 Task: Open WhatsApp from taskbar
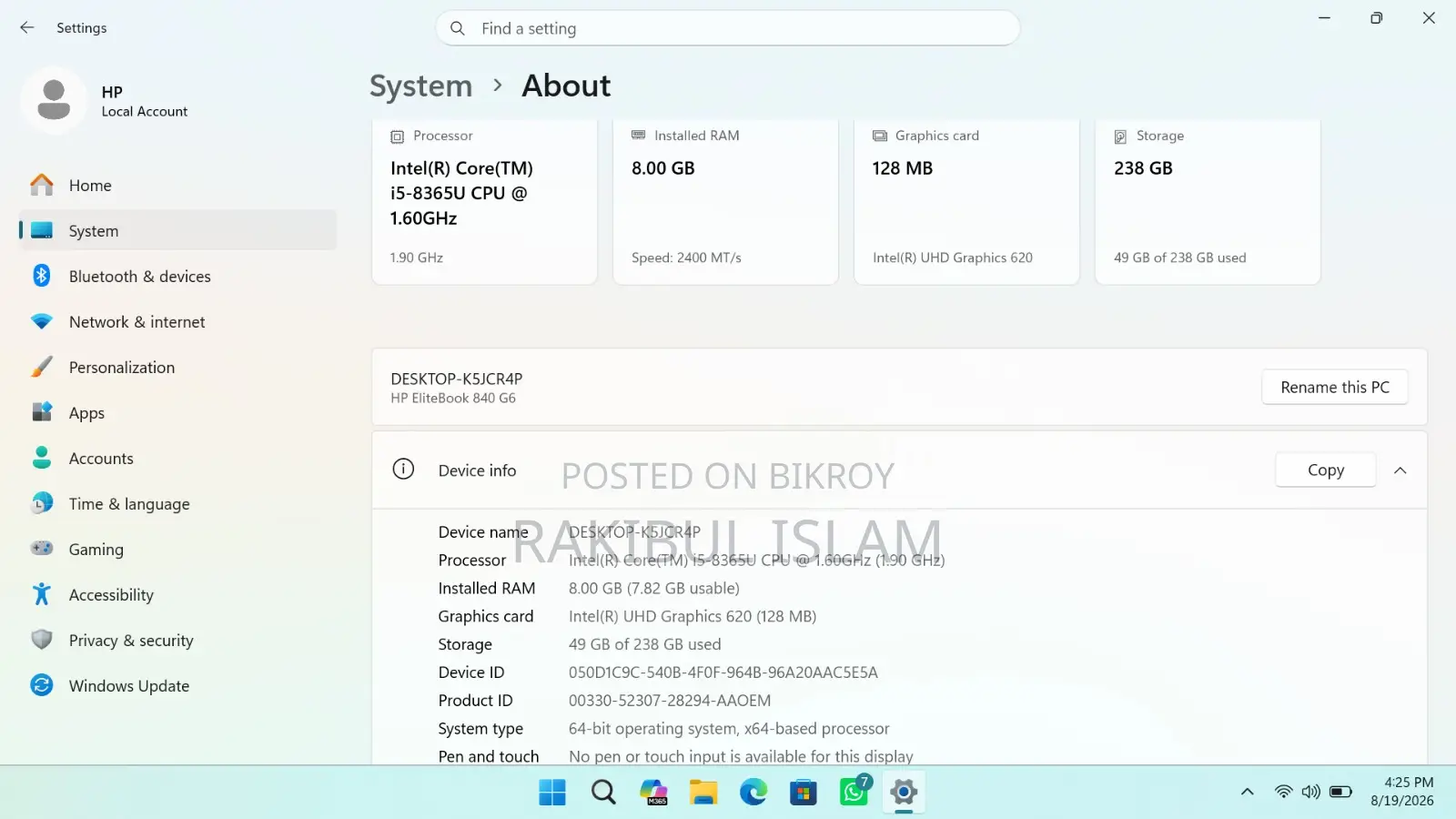coord(854,793)
